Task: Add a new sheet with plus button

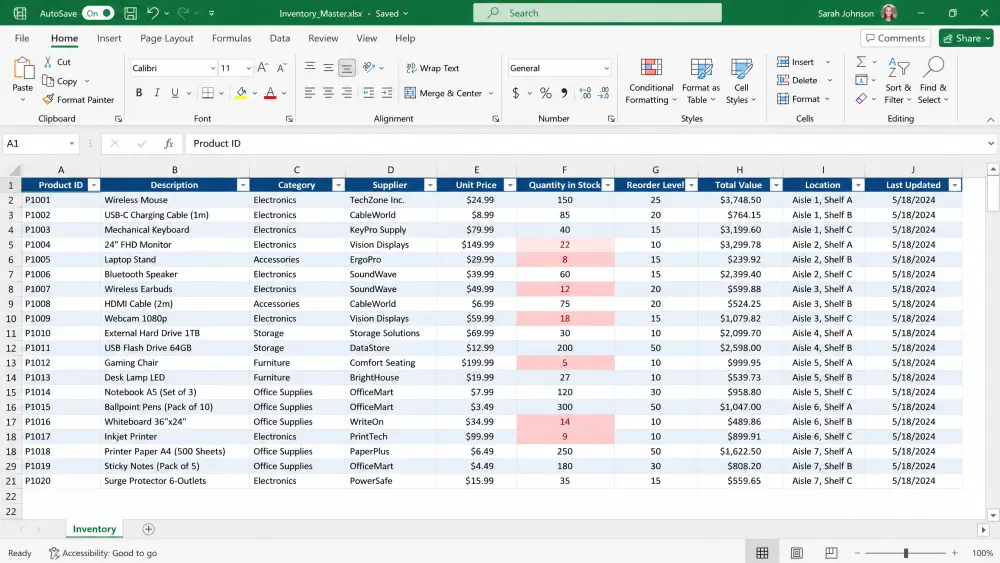Action: click(x=149, y=529)
